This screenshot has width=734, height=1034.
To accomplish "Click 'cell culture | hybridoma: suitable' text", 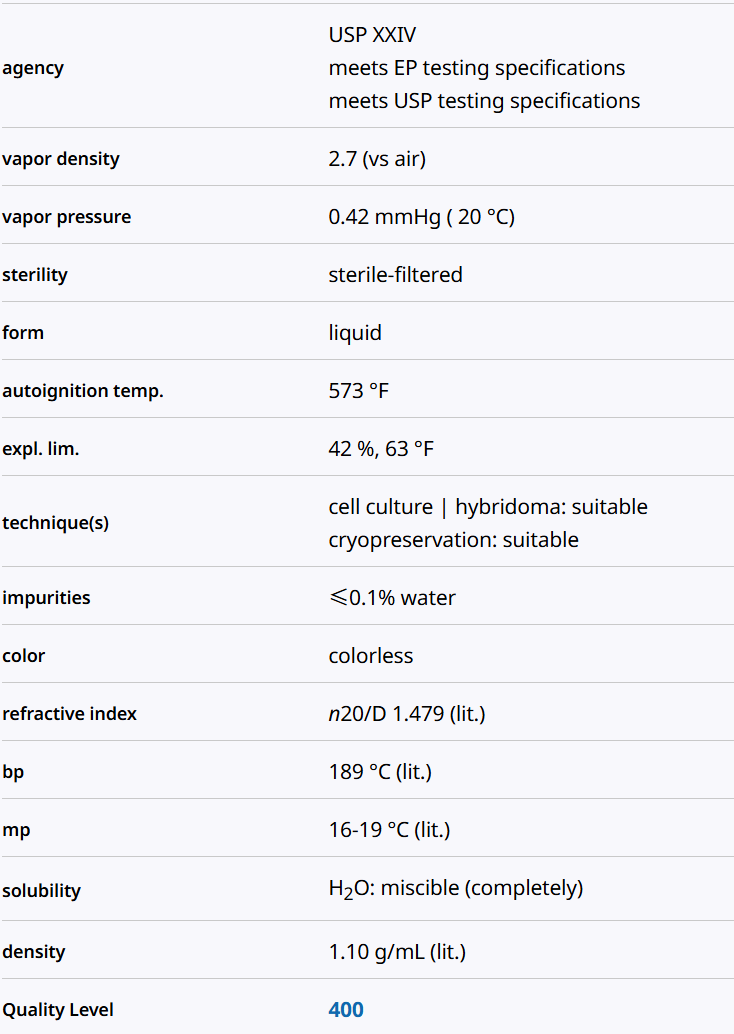I will coord(487,507).
